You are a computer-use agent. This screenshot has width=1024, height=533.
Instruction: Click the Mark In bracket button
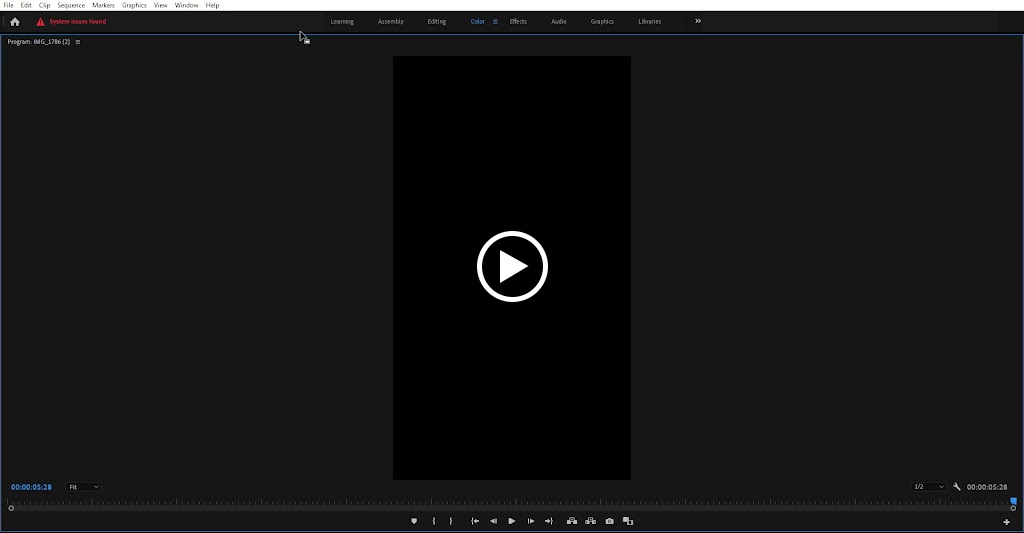[433, 521]
